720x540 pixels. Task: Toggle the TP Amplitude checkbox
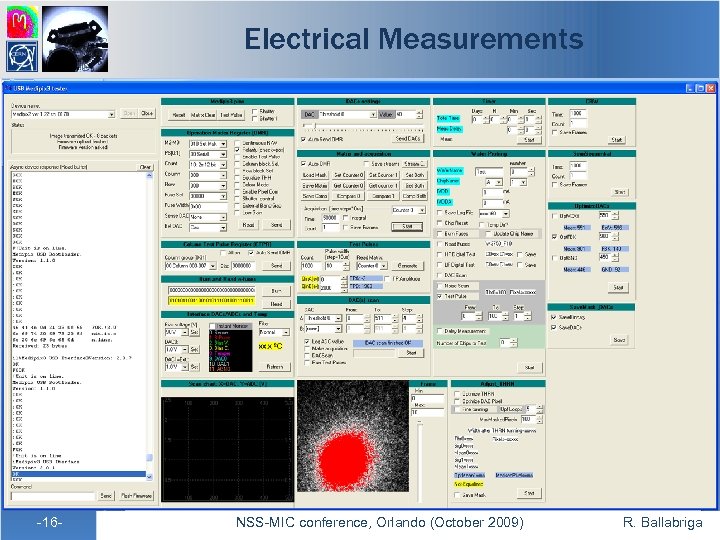387,279
